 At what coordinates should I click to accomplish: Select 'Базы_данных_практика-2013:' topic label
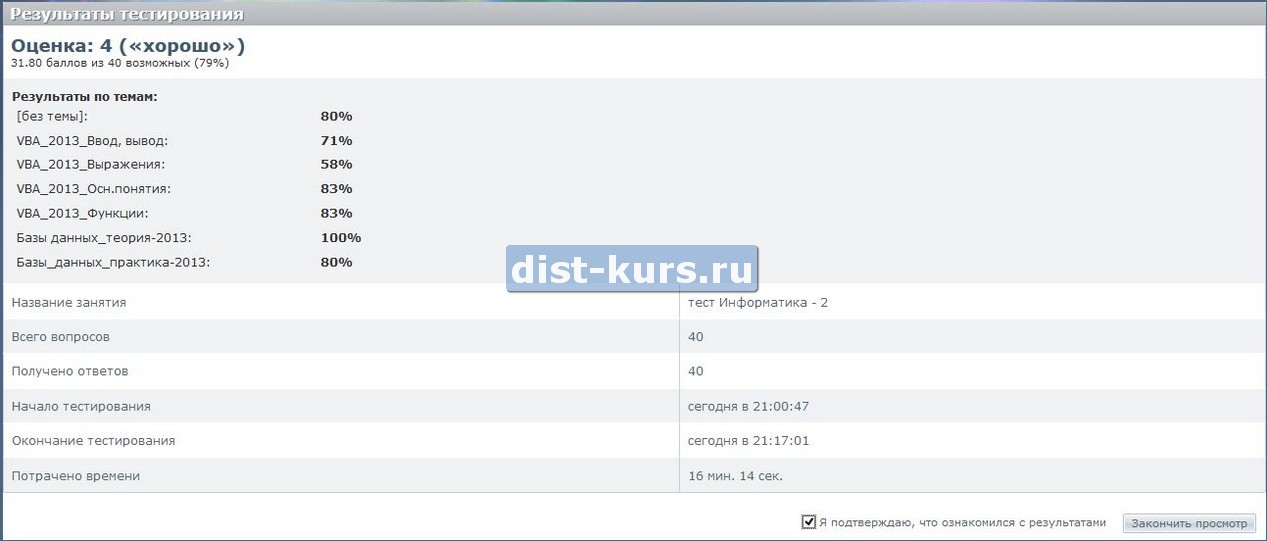pos(113,262)
